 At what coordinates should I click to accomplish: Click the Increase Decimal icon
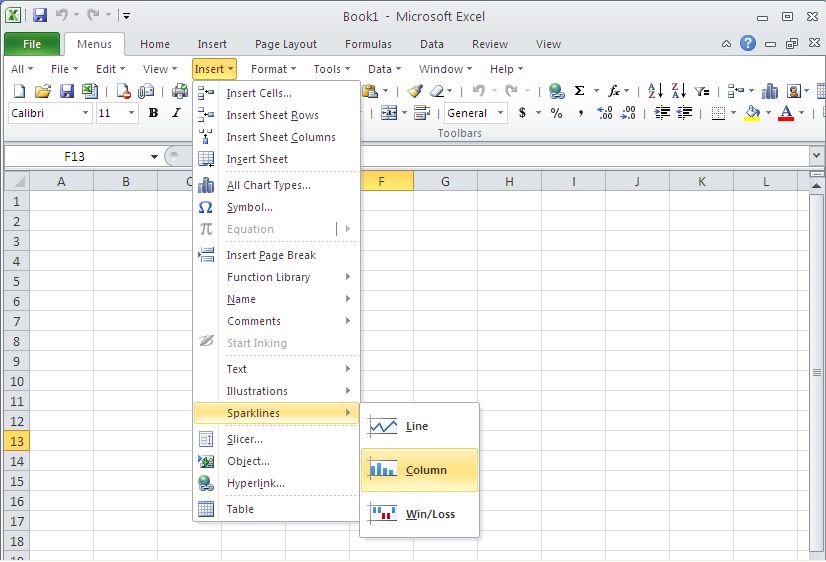(x=603, y=113)
